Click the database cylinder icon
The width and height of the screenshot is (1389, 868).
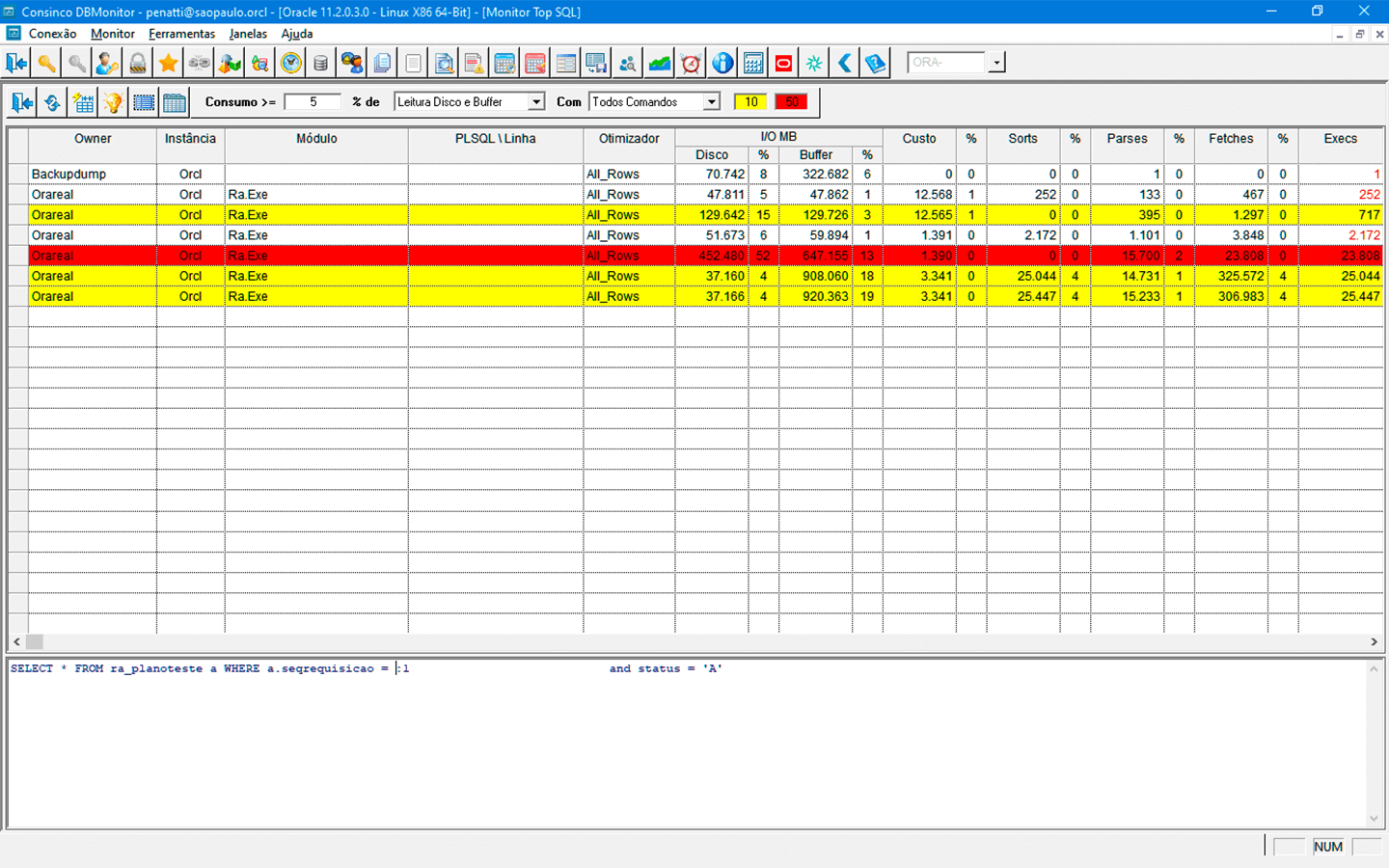point(321,64)
